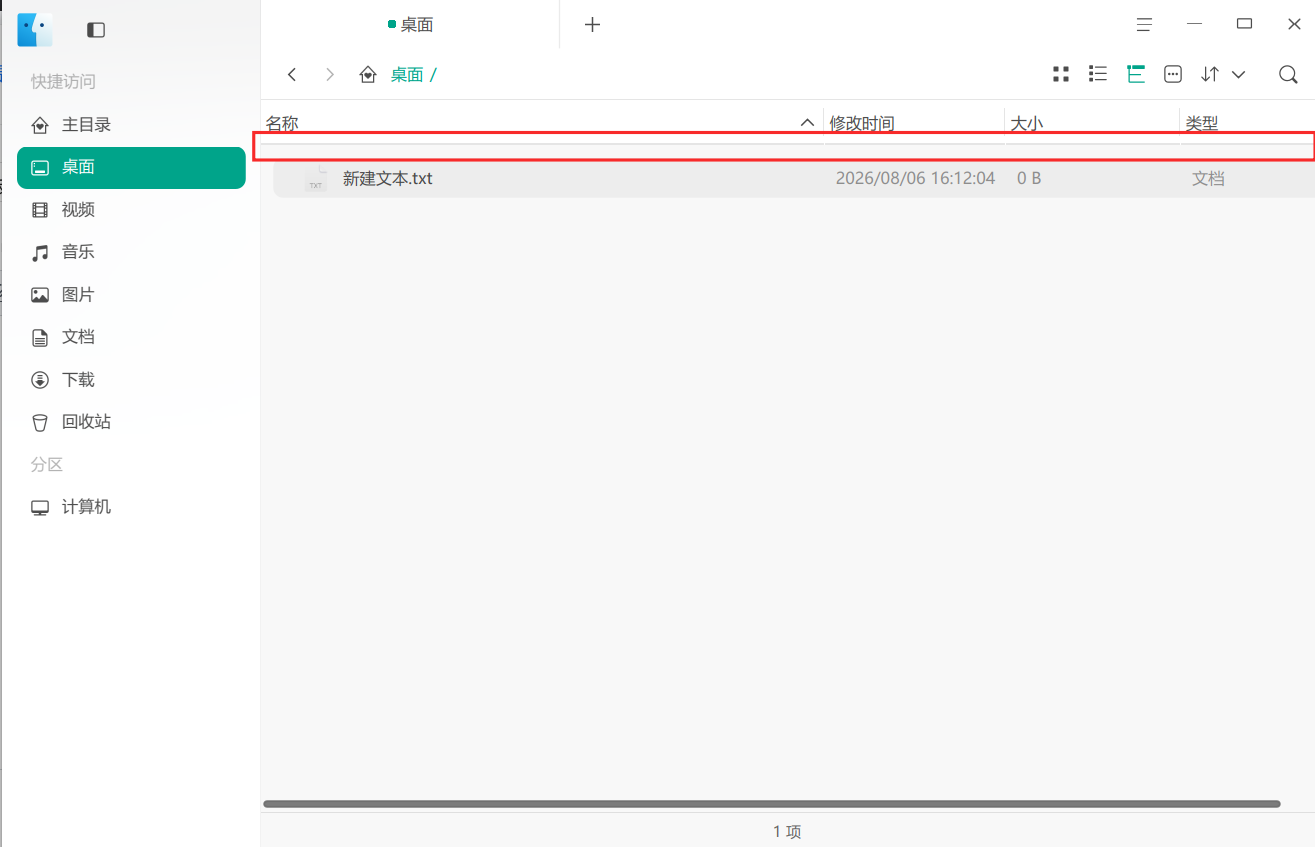1315x847 pixels.
Task: Go back to the previous folder
Action: 292,74
